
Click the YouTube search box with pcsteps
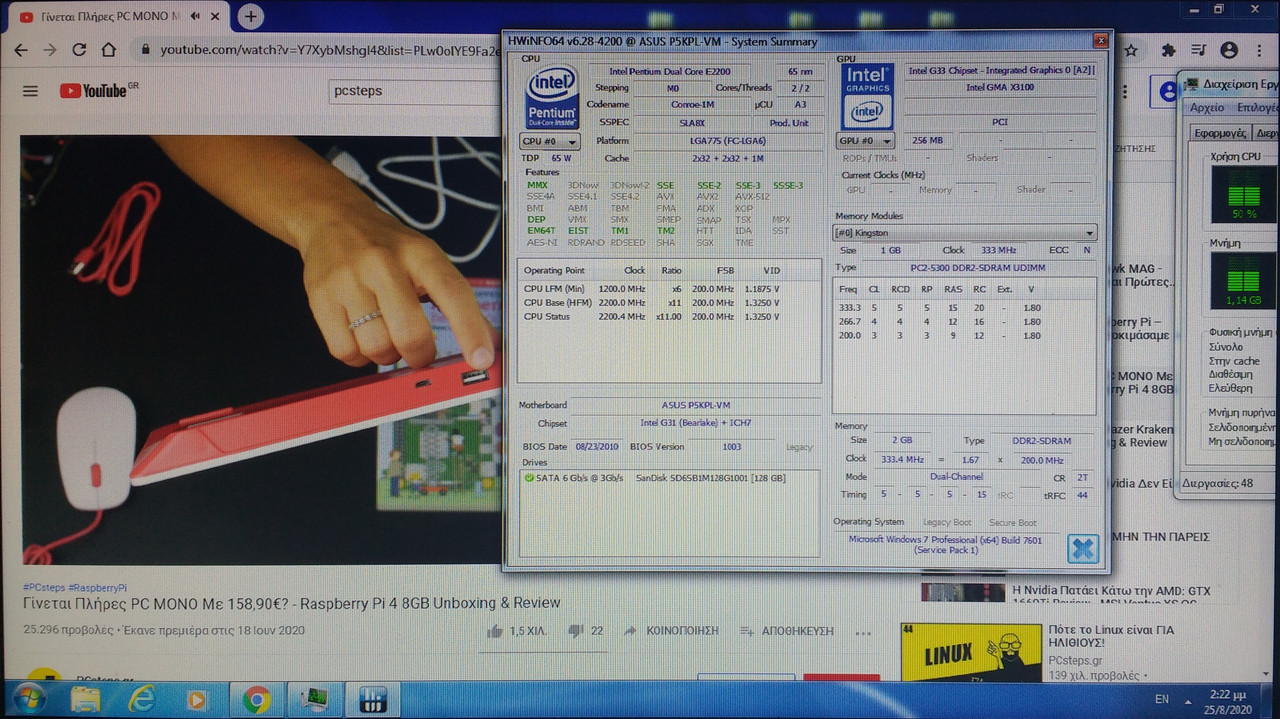coord(415,91)
